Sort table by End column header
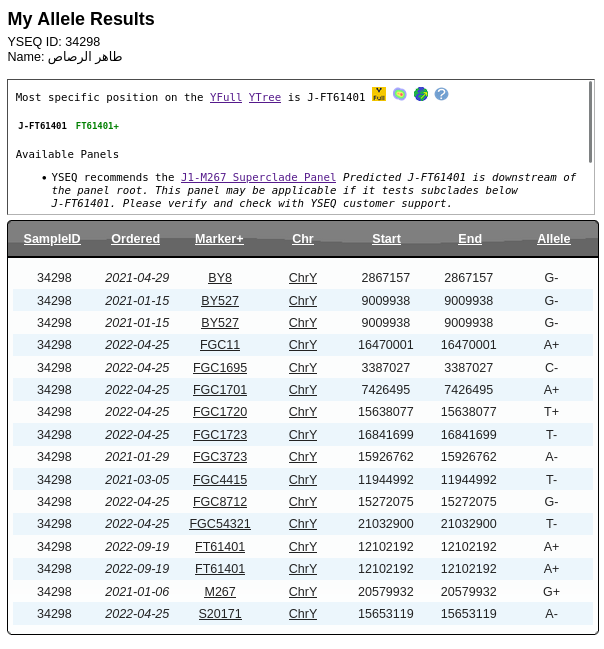Screen dimensions: 604x649 (x=470, y=239)
